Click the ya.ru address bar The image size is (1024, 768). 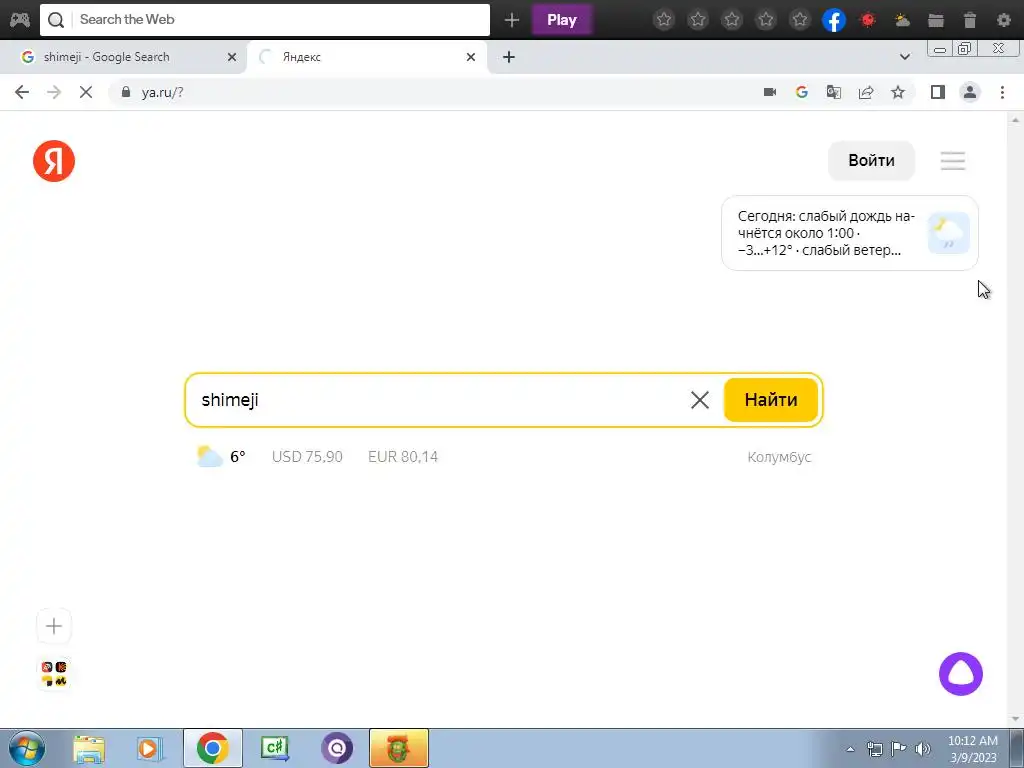(431, 92)
